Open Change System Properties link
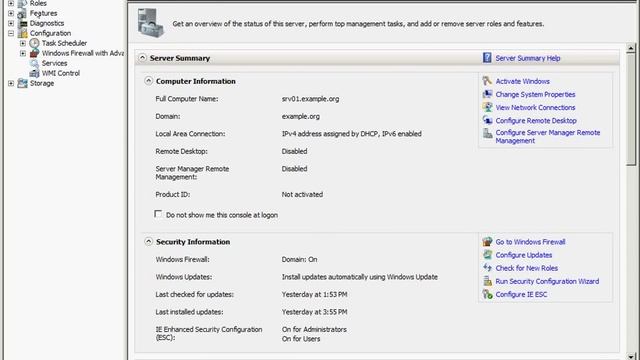The image size is (640, 360). 535,94
